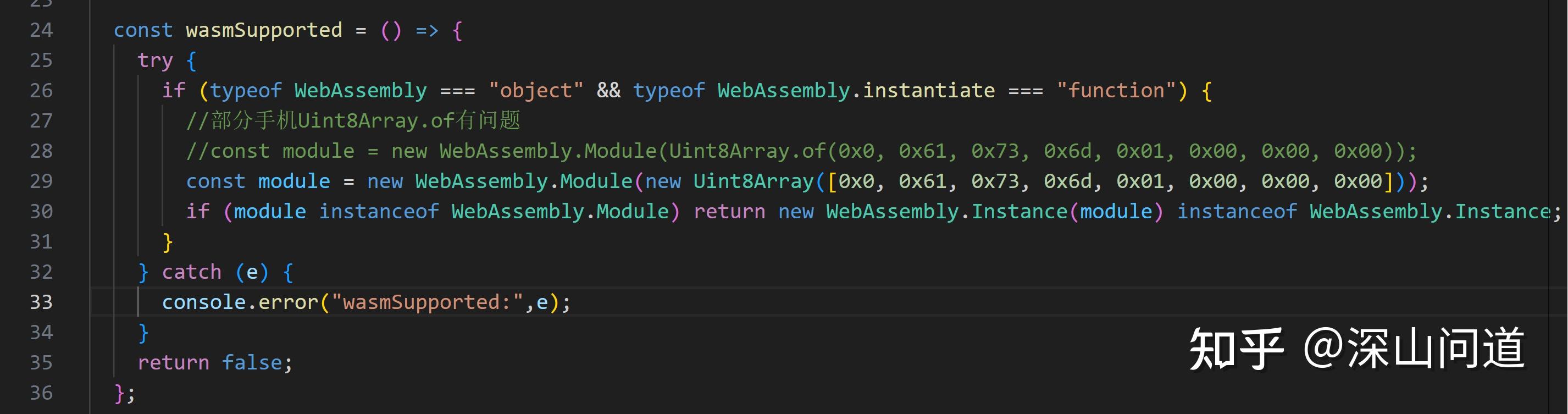
Task: Click the instantiate property on line 26
Action: (x=929, y=91)
